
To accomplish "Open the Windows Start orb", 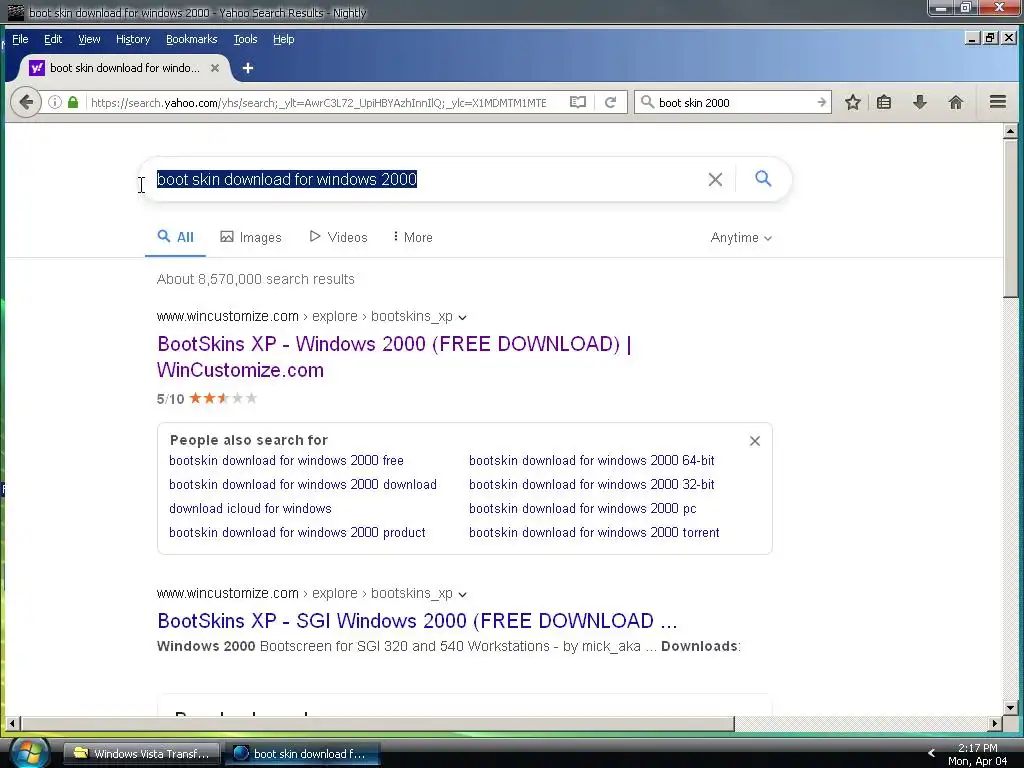I will pos(29,753).
